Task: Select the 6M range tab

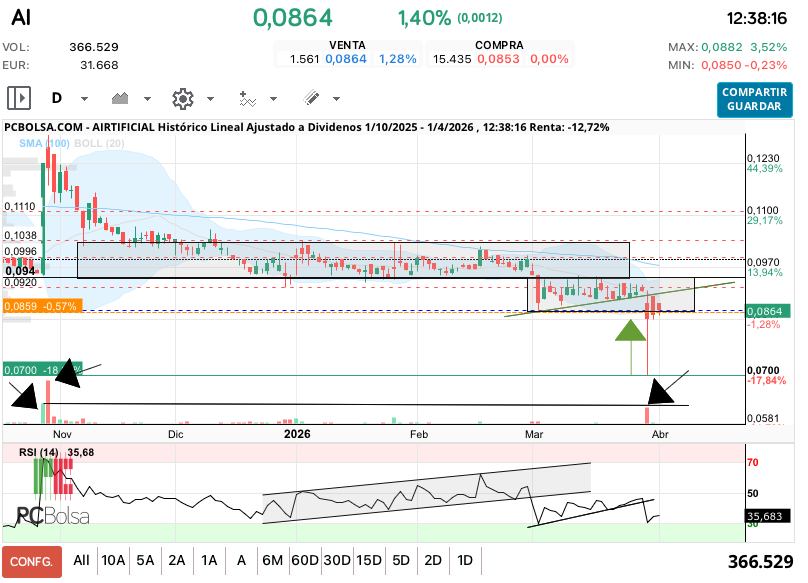Action: click(272, 561)
